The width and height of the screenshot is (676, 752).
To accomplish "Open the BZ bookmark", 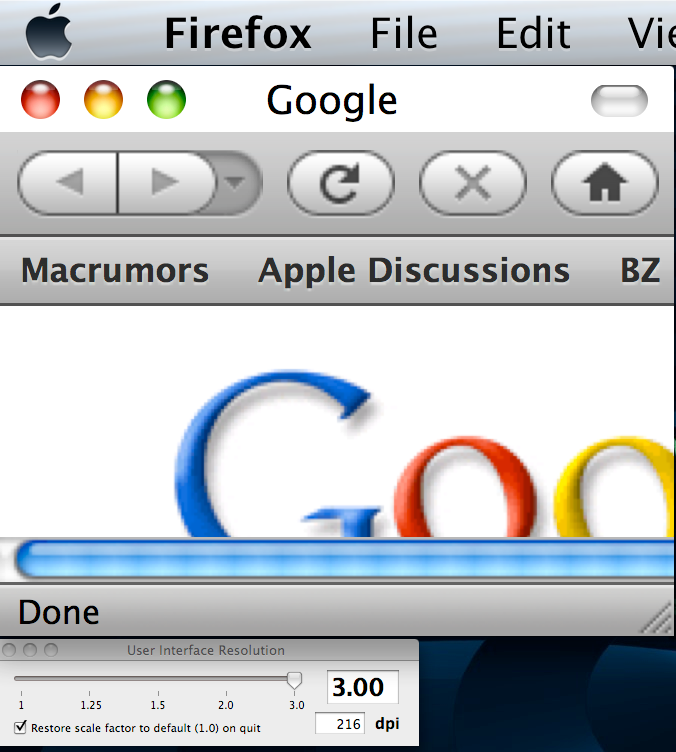I will [640, 270].
